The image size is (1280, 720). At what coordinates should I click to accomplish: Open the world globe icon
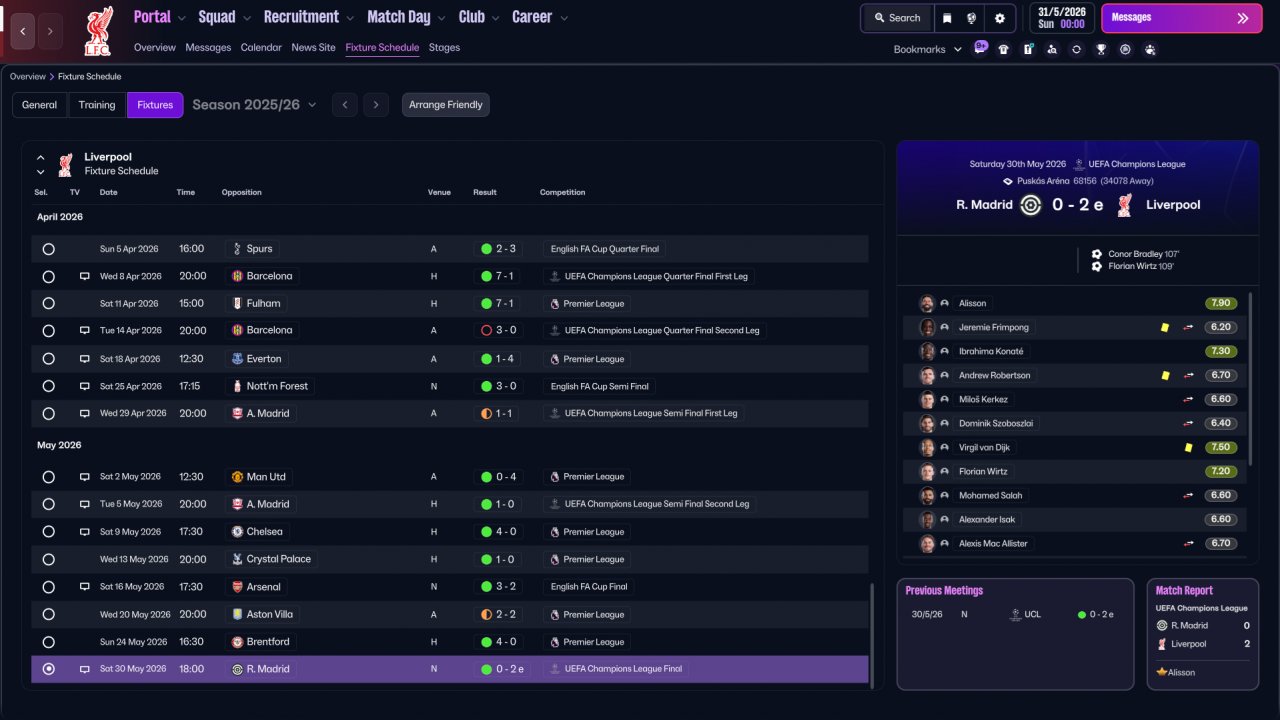(971, 18)
